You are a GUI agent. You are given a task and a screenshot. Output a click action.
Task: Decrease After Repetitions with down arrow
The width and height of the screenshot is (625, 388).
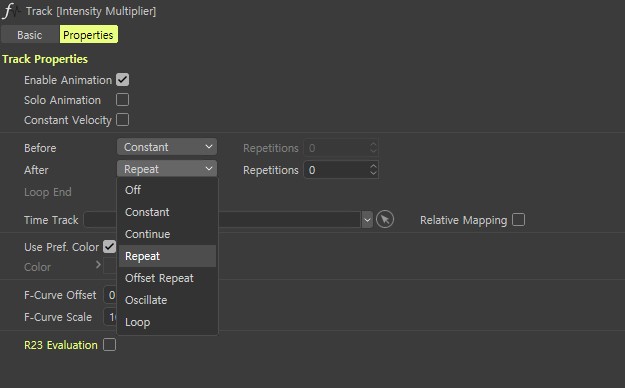(x=373, y=174)
